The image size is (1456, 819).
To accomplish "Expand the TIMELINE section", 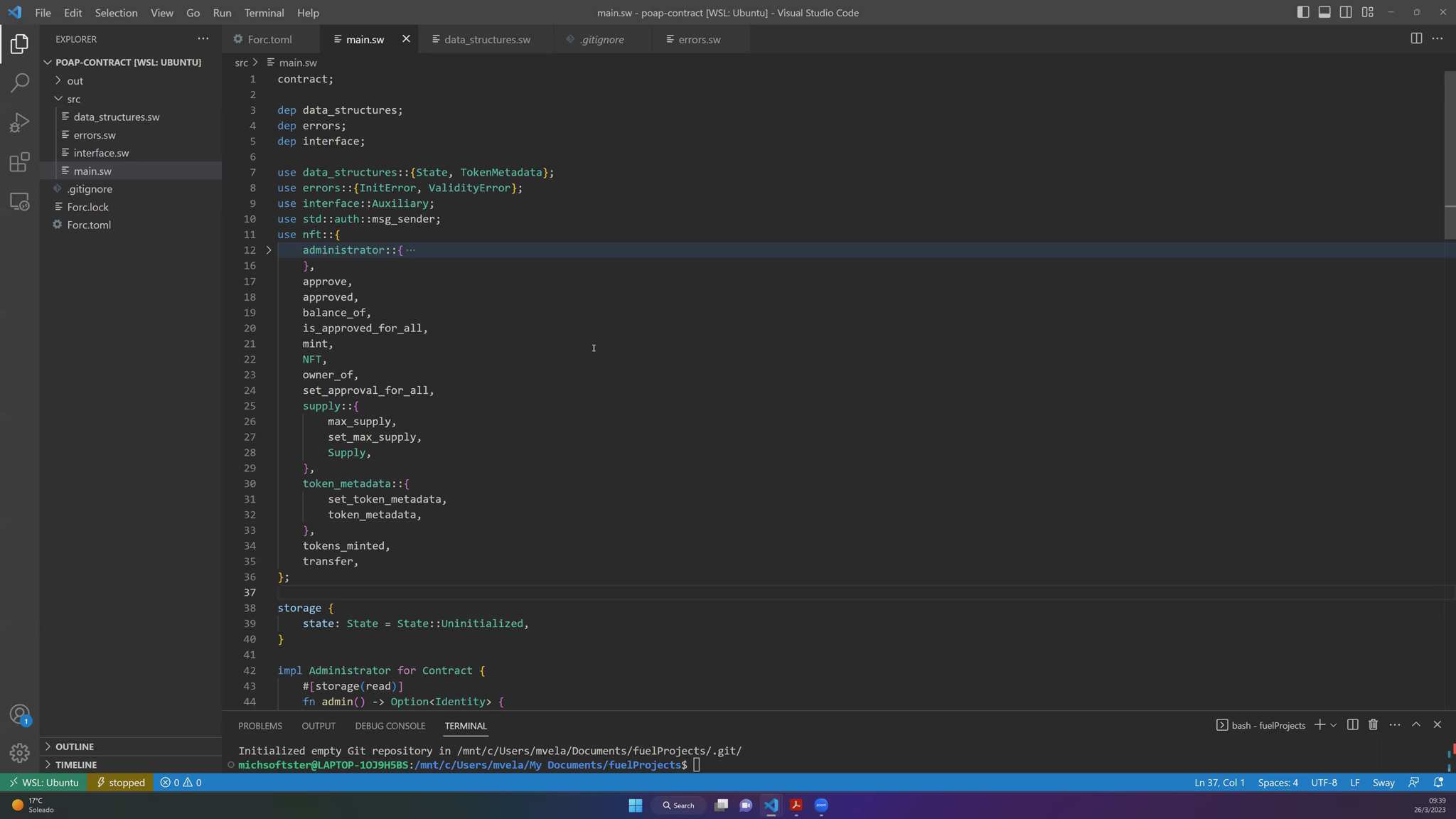I will click(131, 764).
